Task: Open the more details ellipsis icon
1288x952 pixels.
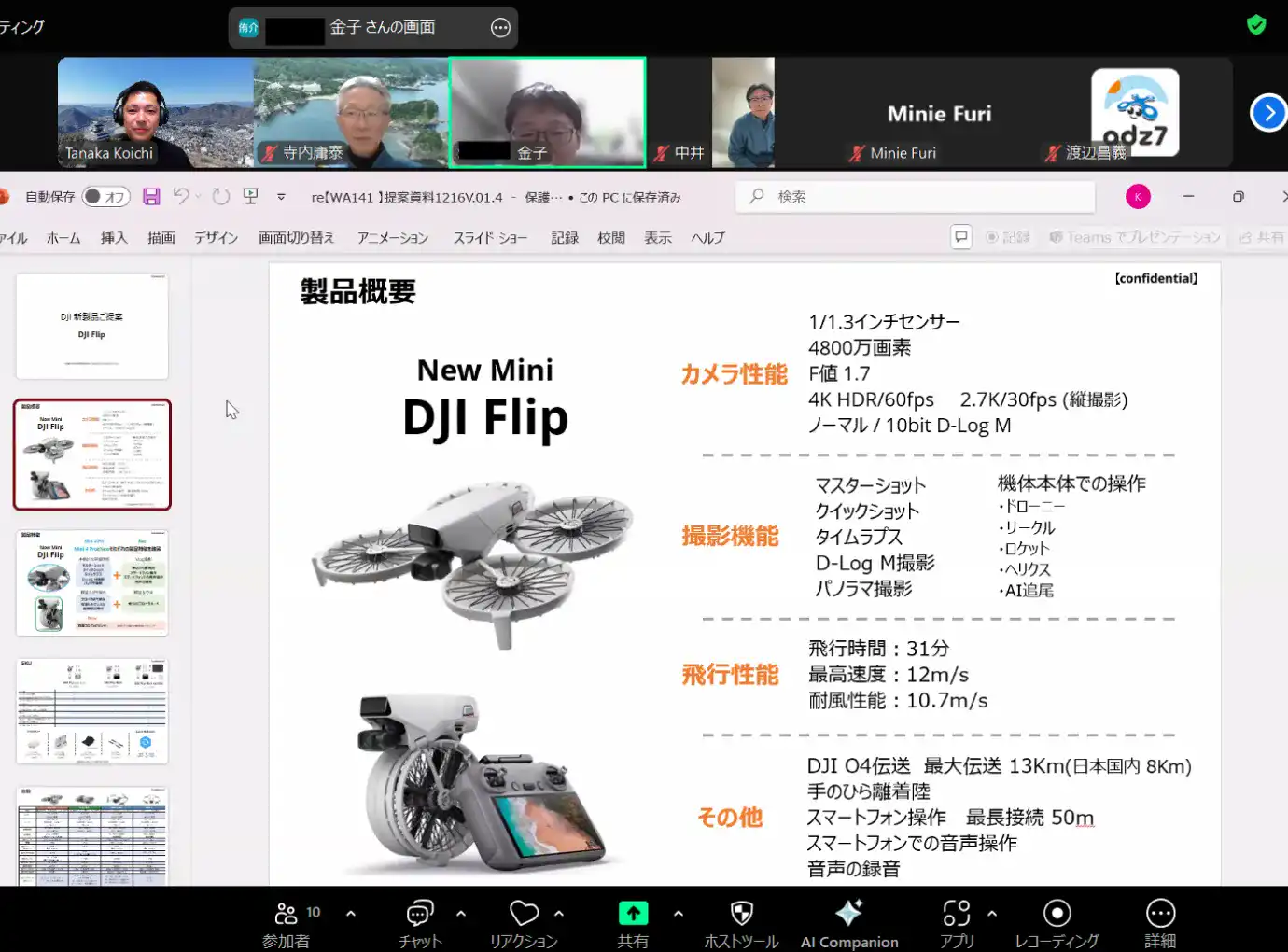Action: point(1160,913)
